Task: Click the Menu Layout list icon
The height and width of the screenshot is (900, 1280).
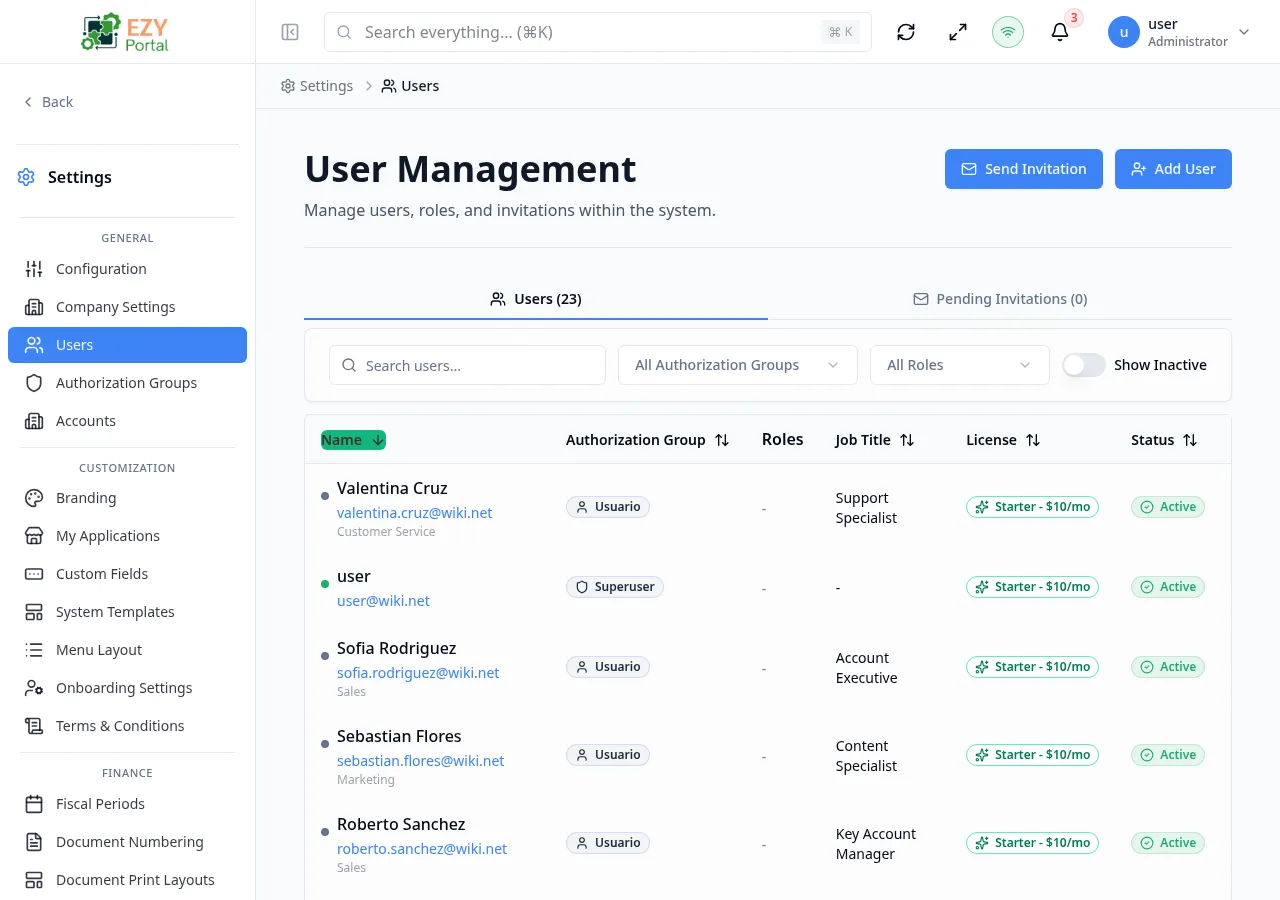Action: (34, 650)
